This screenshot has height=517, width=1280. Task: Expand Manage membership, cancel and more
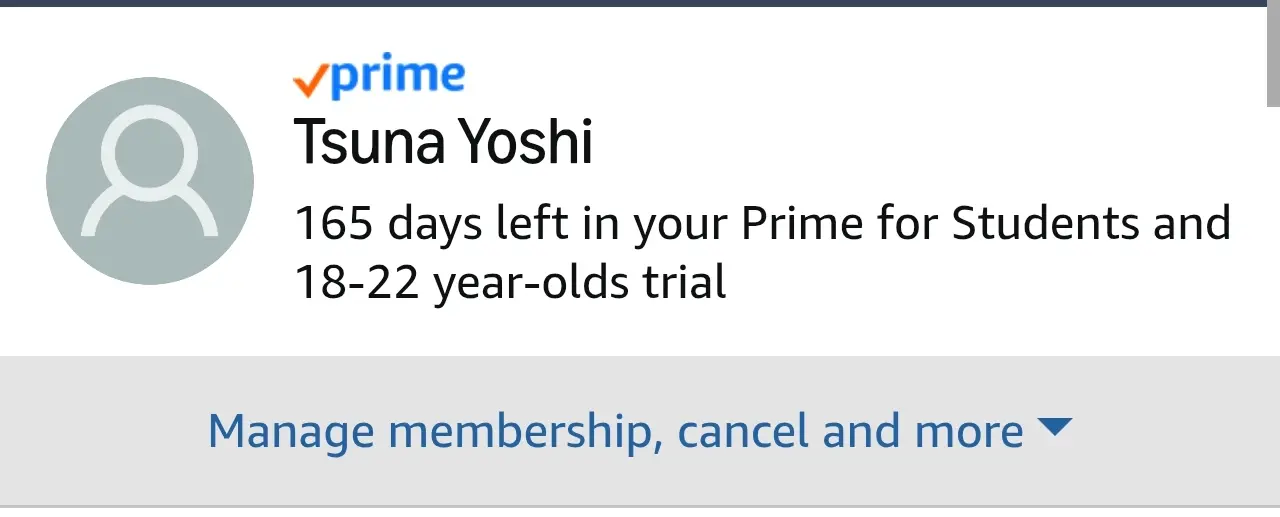[640, 431]
